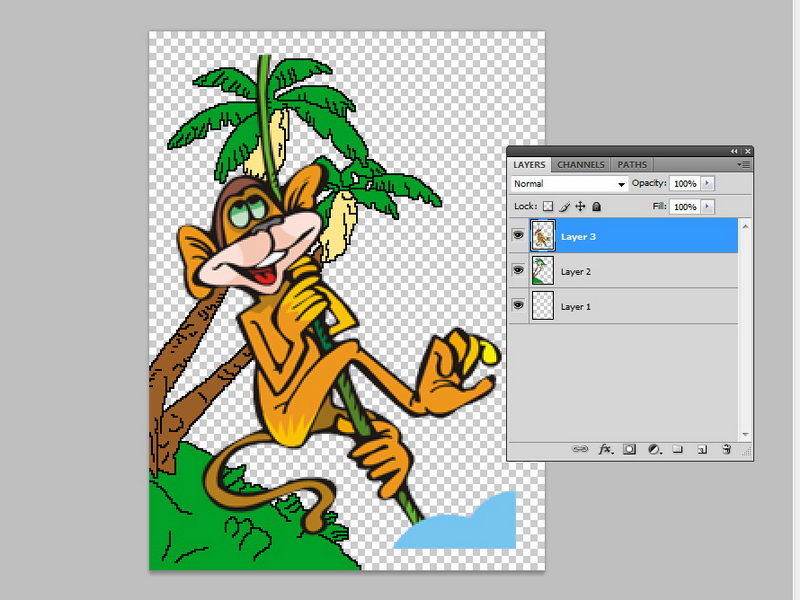Select Layer 2 thumbnail
Image resolution: width=800 pixels, height=600 pixels.
pyautogui.click(x=542, y=270)
